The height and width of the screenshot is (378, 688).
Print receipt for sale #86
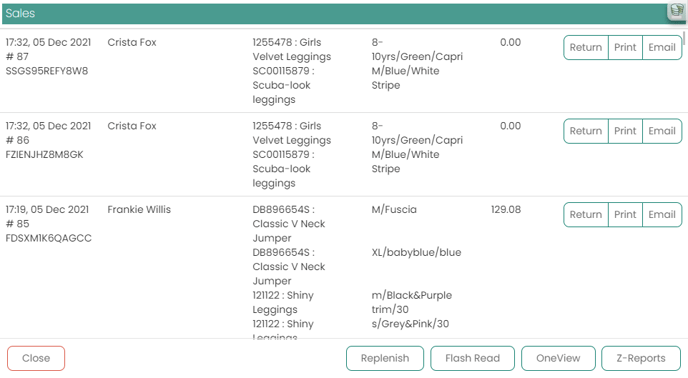point(625,131)
